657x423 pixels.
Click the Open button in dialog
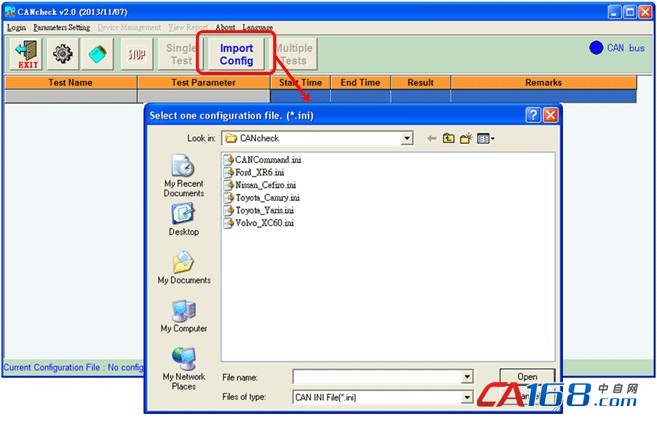coord(527,377)
